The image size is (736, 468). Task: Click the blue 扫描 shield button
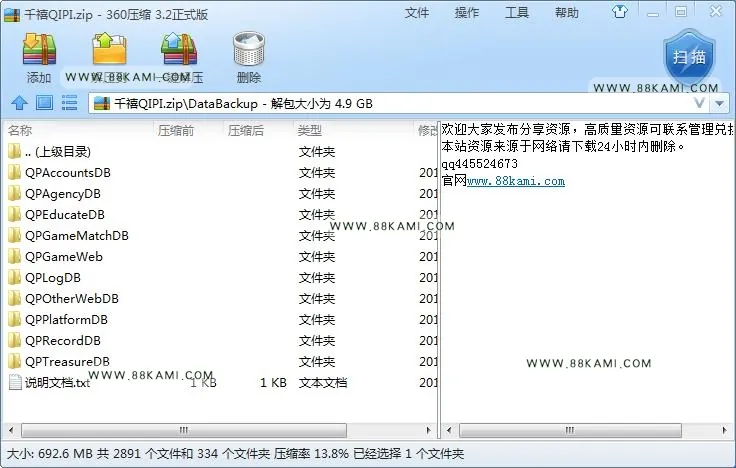[689, 58]
